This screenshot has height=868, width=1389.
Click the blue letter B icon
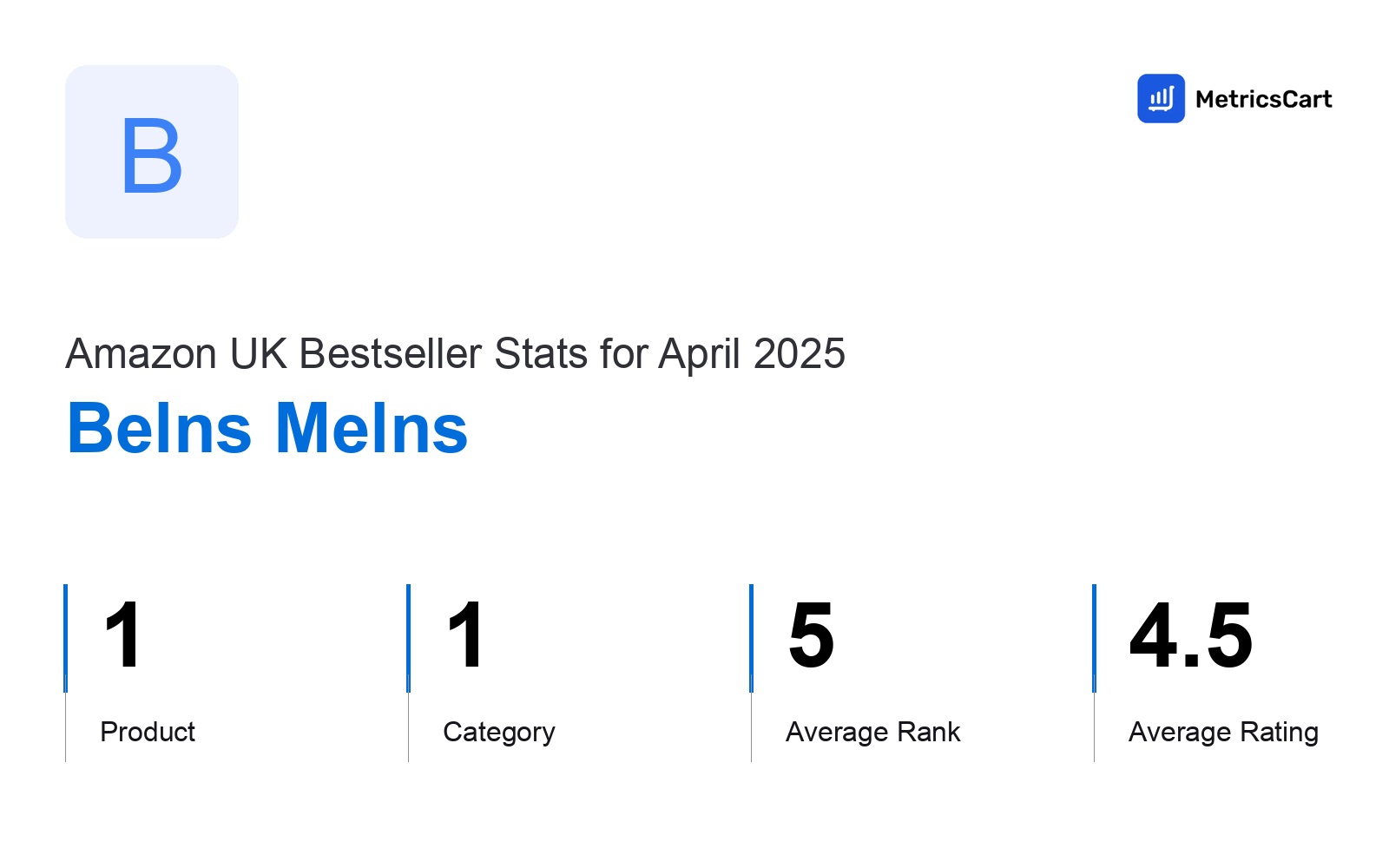point(152,156)
